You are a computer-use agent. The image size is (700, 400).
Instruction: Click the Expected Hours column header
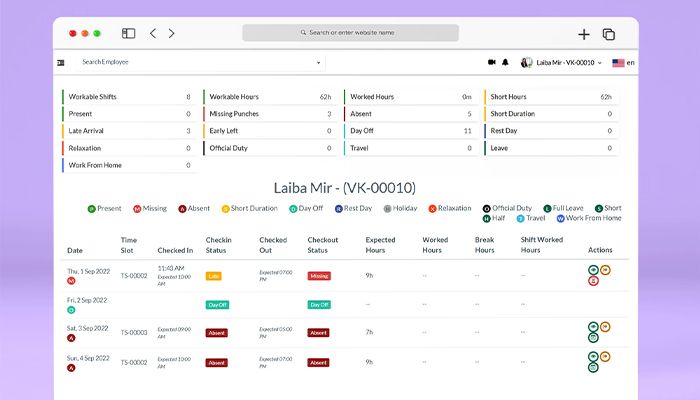click(380, 245)
